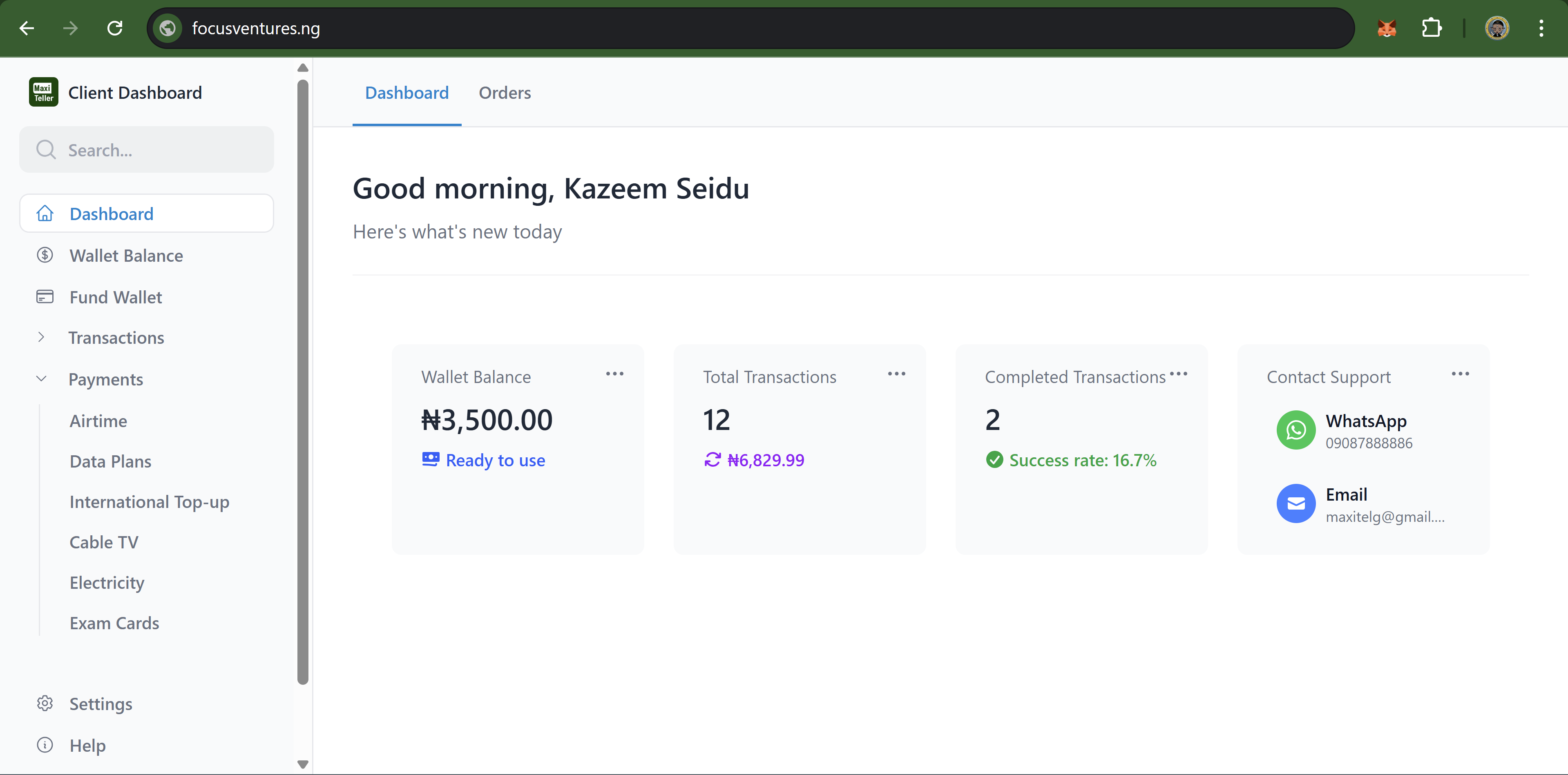The width and height of the screenshot is (1568, 775).
Task: Click the Fund Wallet card icon
Action: tap(45, 297)
